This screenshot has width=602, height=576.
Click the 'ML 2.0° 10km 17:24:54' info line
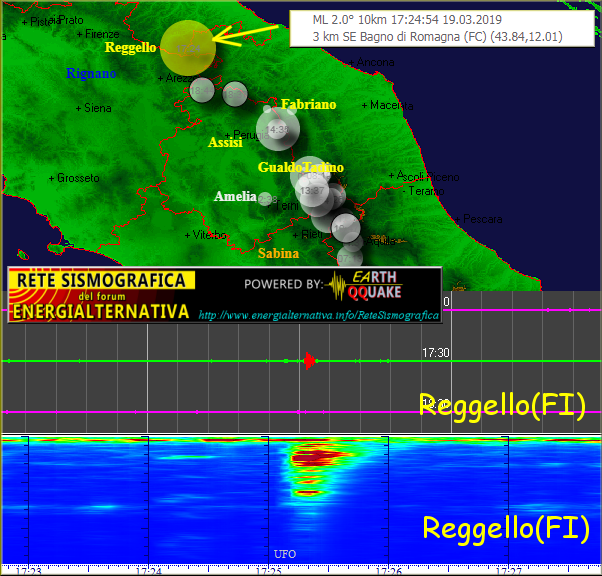(x=407, y=20)
